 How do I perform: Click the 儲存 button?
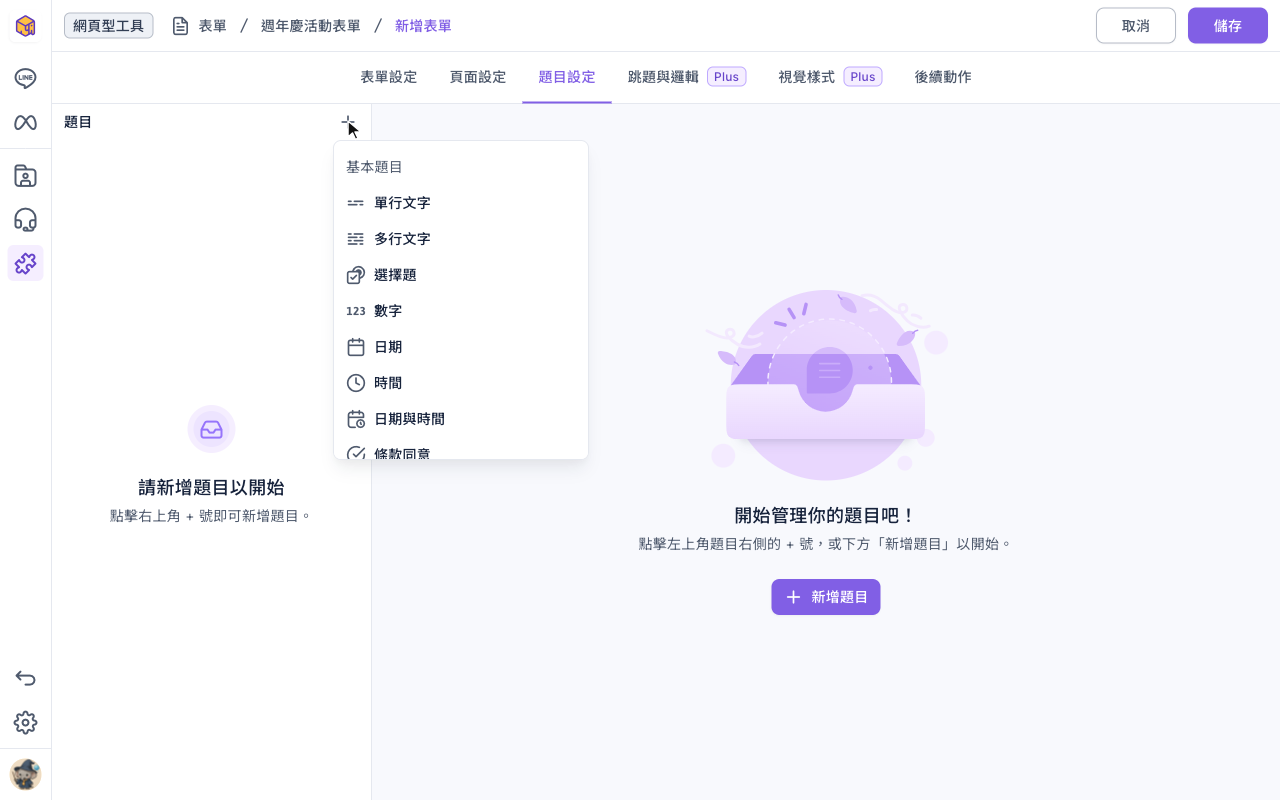point(1227,26)
